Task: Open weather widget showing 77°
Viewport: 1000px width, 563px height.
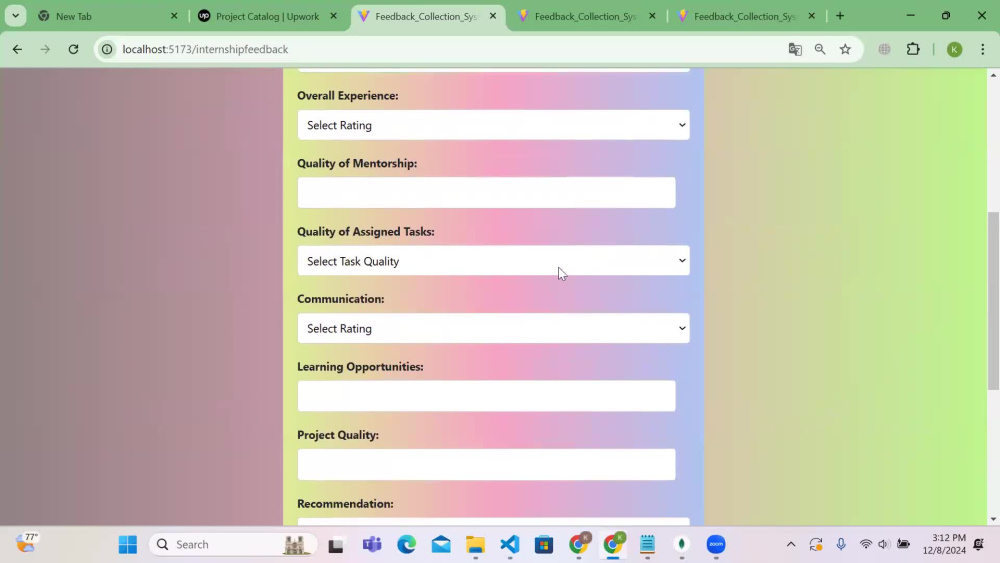Action: 27,544
